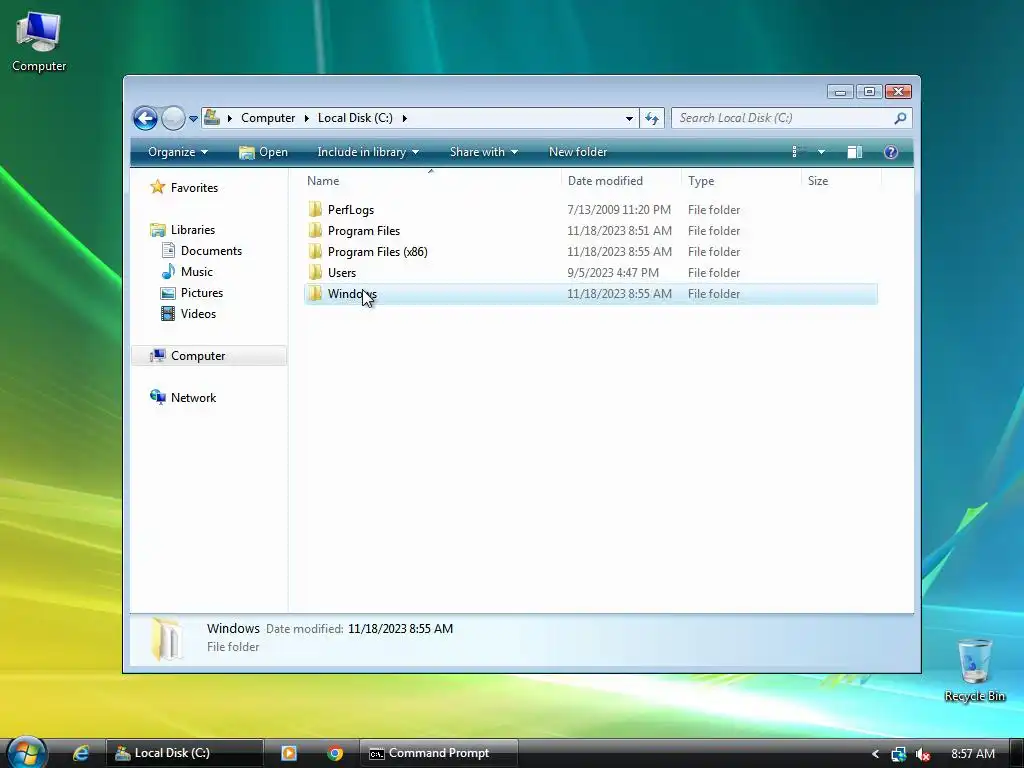Go back with the Back arrow button
The image size is (1024, 768).
(145, 118)
